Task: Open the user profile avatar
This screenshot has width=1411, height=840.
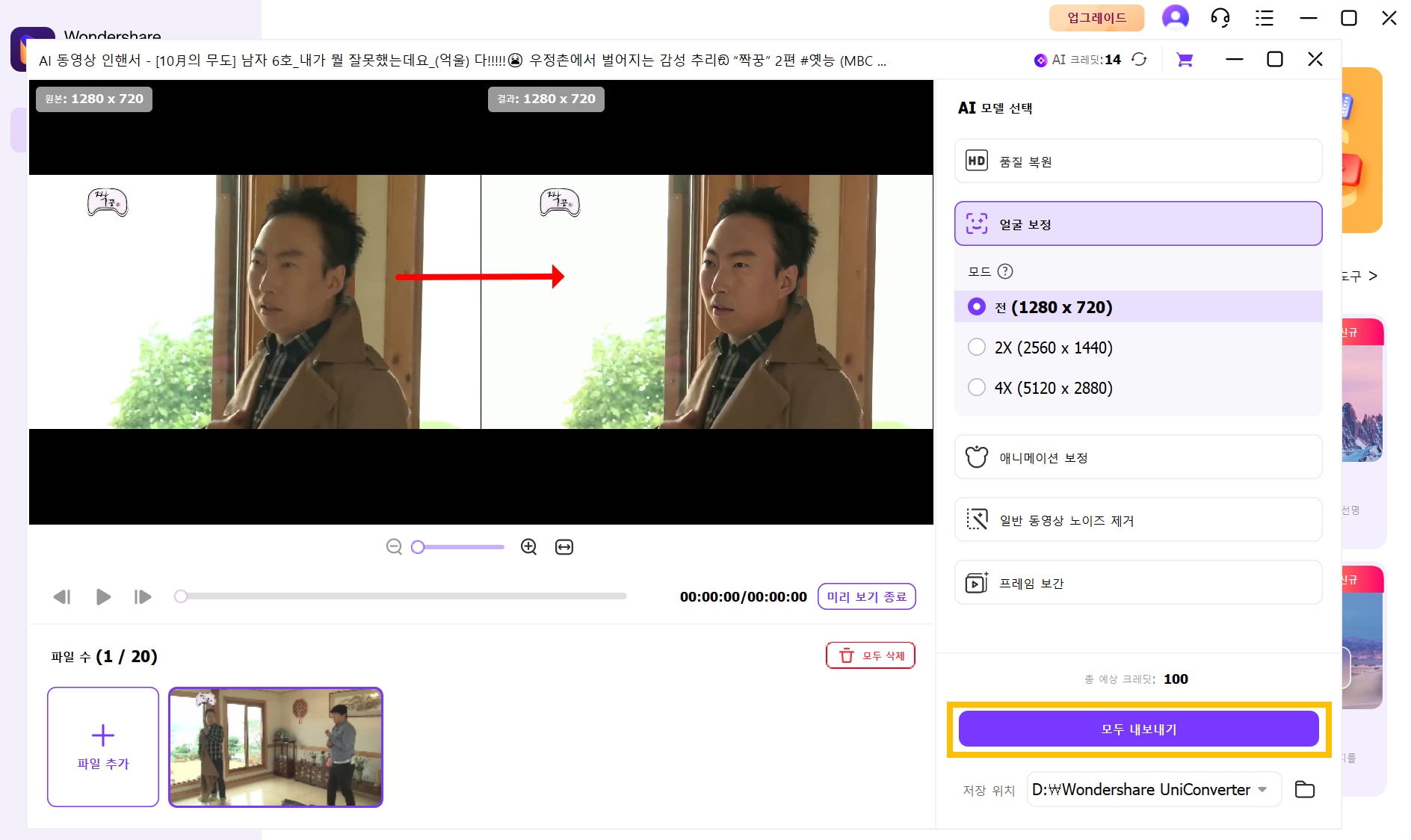Action: tap(1175, 17)
